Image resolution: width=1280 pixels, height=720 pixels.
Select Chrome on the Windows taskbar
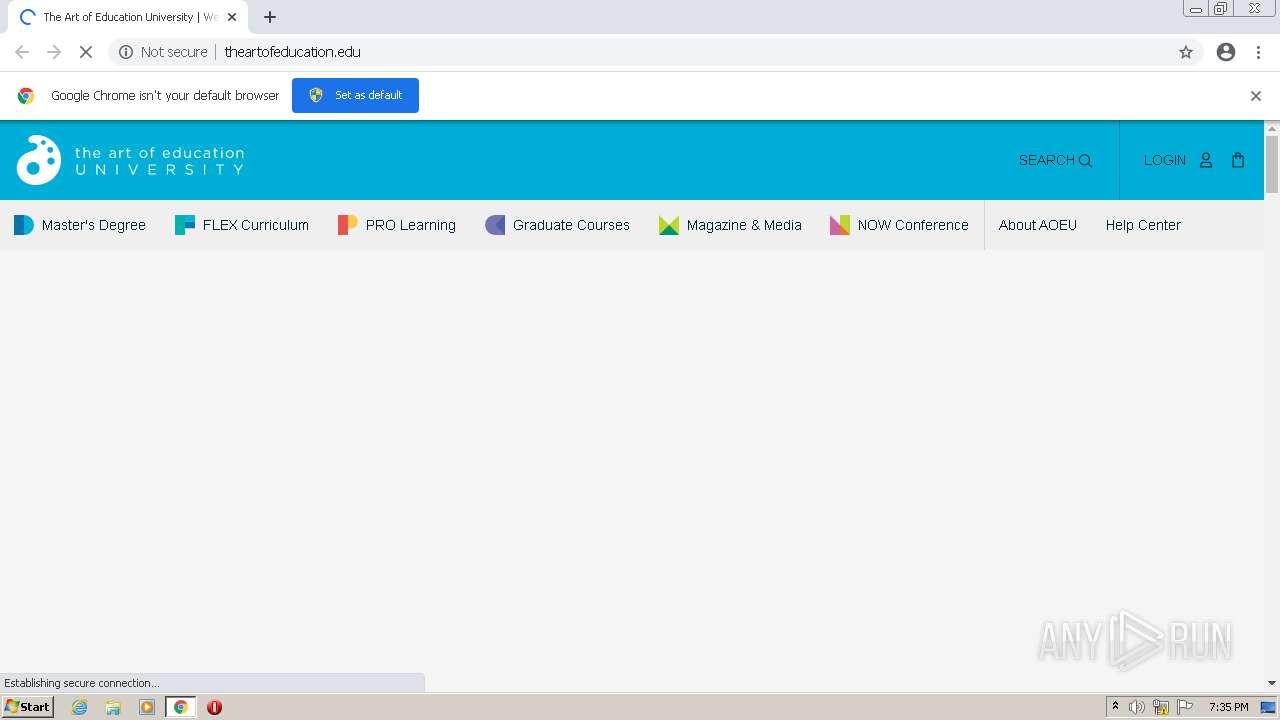[x=181, y=707]
